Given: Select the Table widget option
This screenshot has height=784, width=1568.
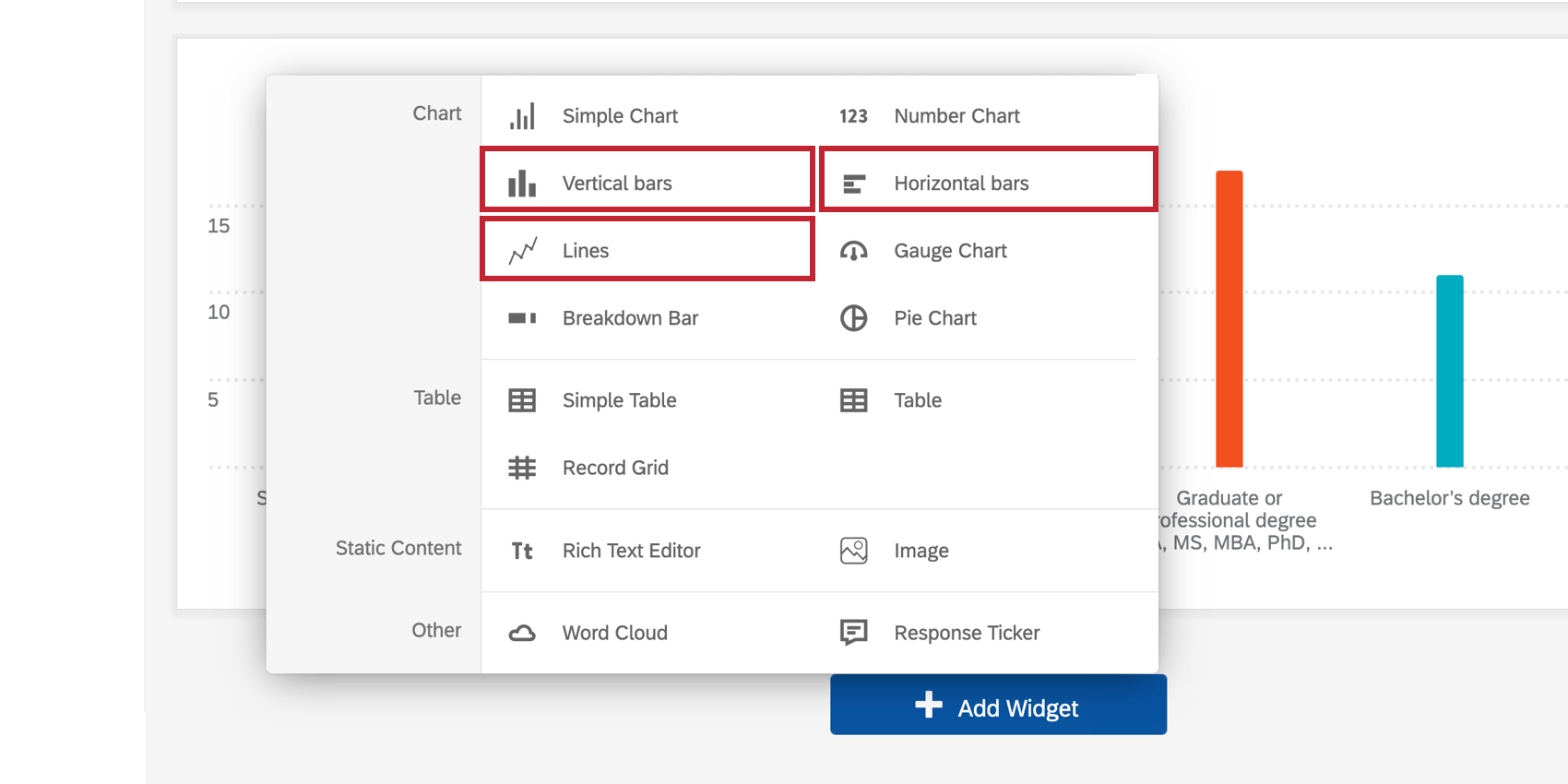Looking at the screenshot, I should pos(917,400).
